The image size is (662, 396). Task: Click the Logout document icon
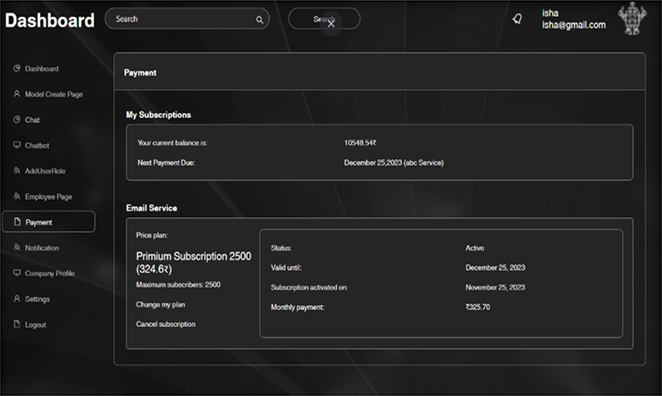[17, 324]
